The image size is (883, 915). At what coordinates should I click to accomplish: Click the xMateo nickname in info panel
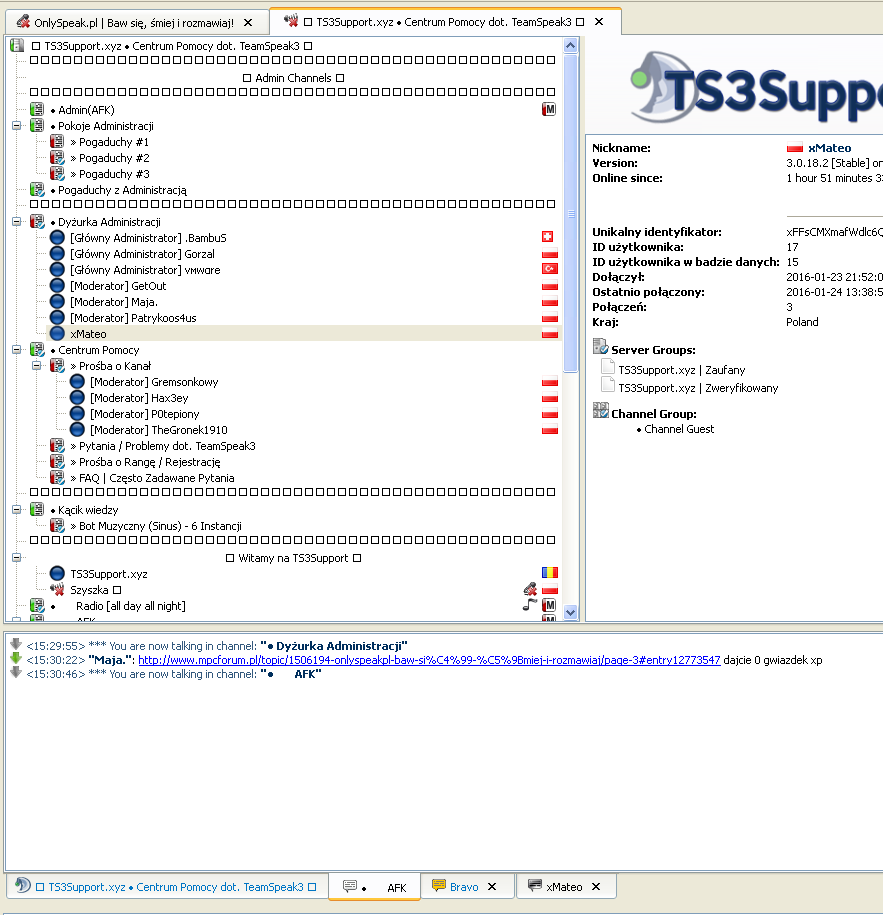(x=829, y=148)
